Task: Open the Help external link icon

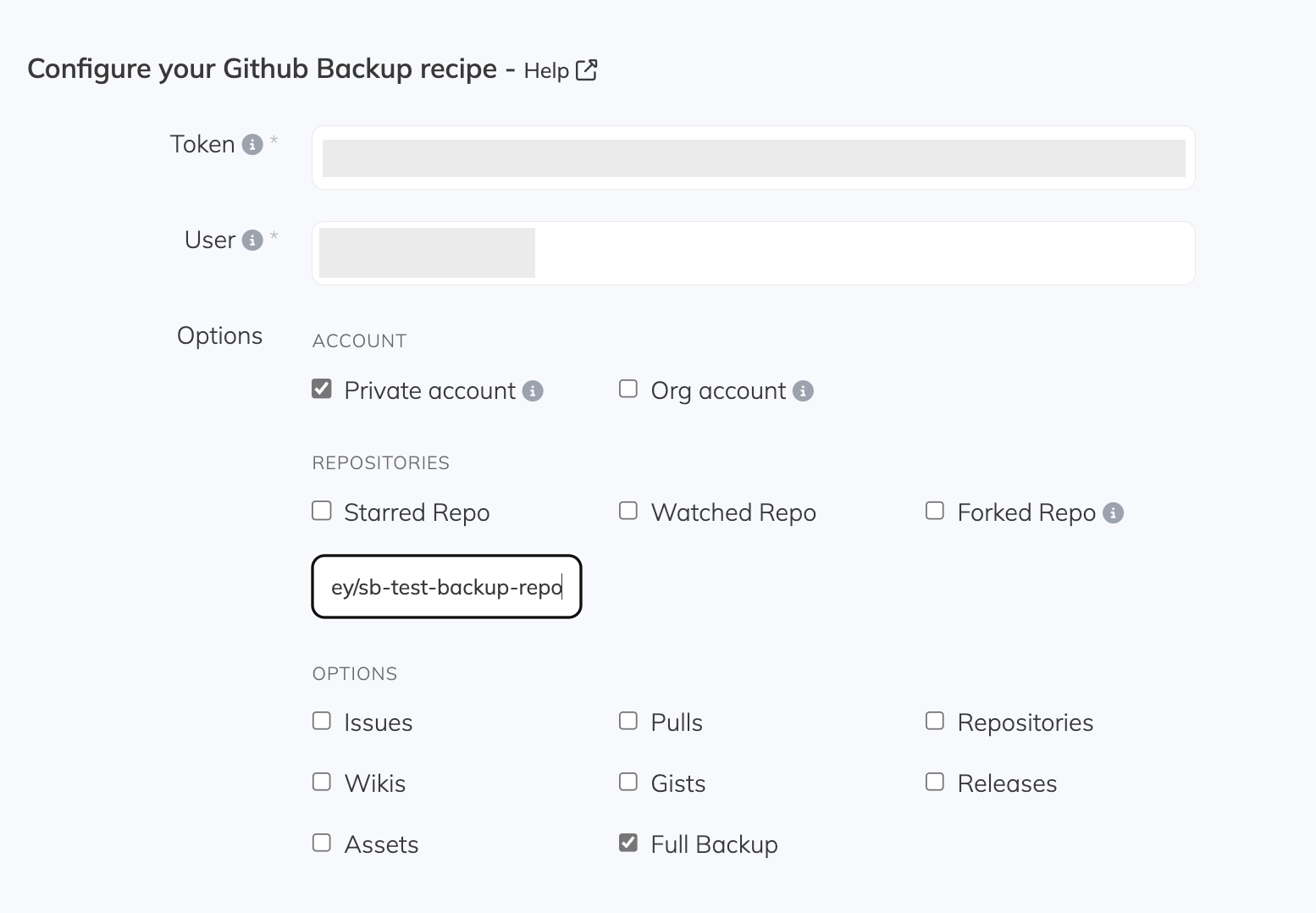Action: (x=586, y=70)
